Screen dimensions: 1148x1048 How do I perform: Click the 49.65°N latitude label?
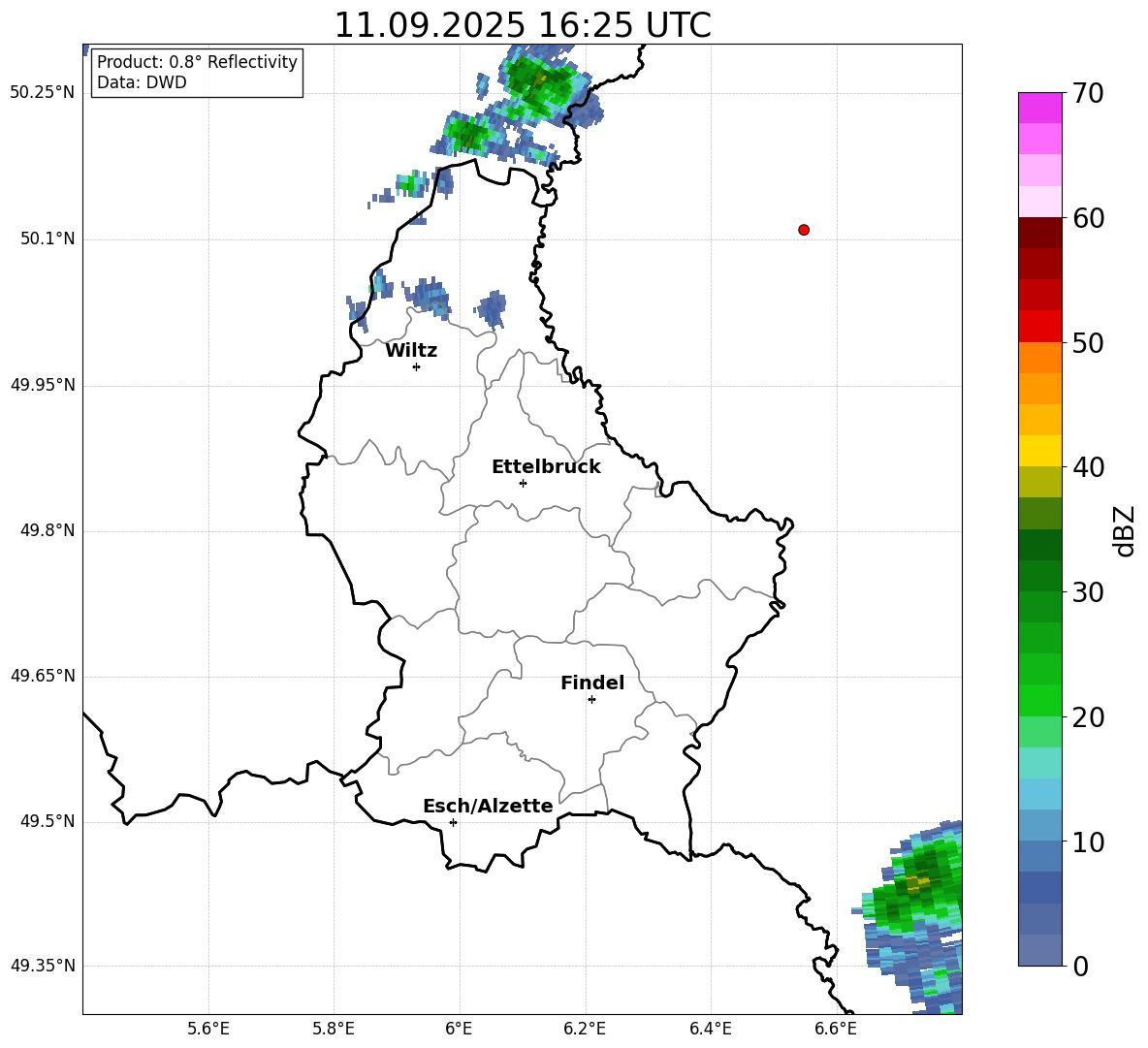pos(43,676)
